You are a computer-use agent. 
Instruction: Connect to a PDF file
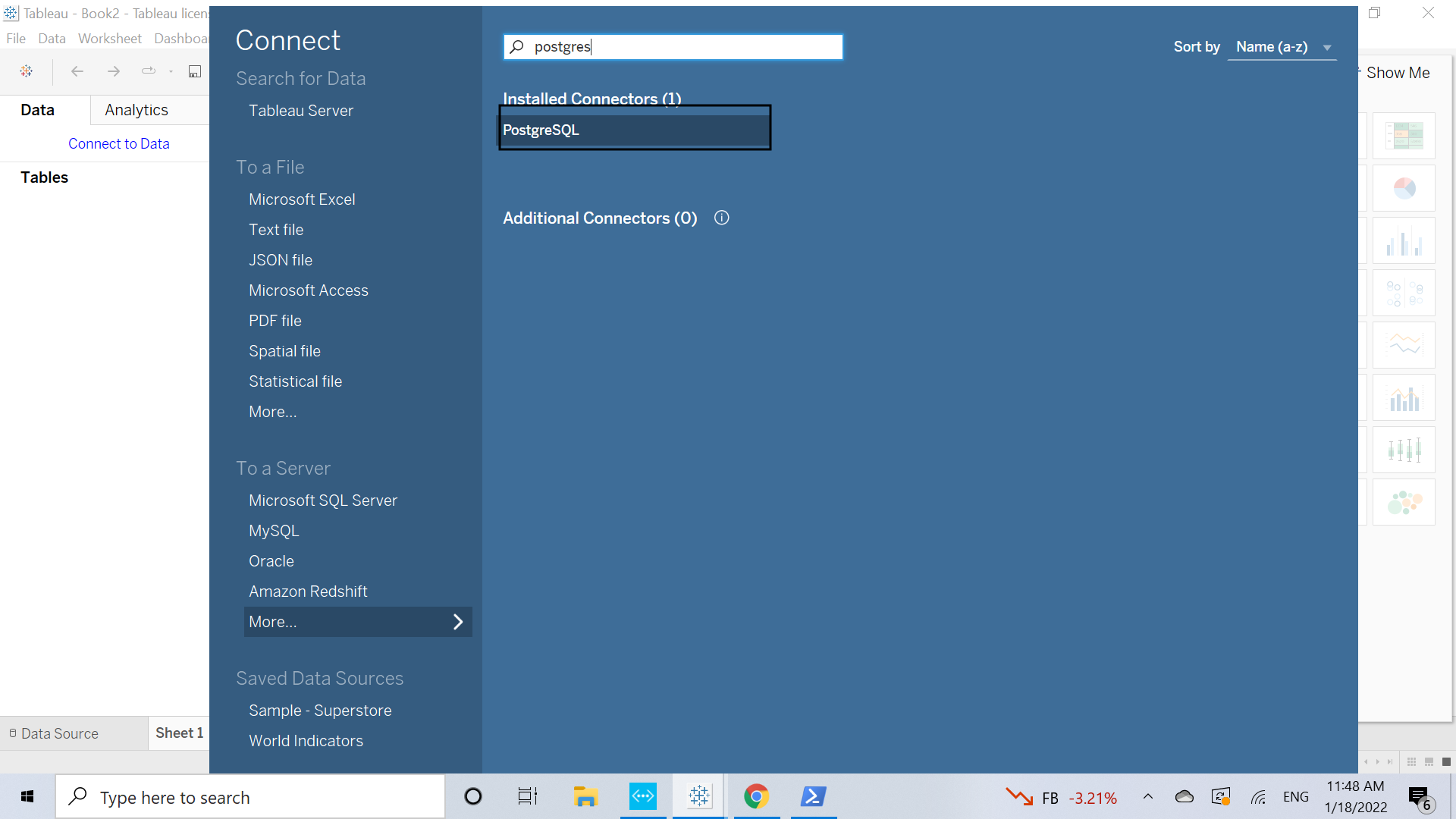pos(275,321)
